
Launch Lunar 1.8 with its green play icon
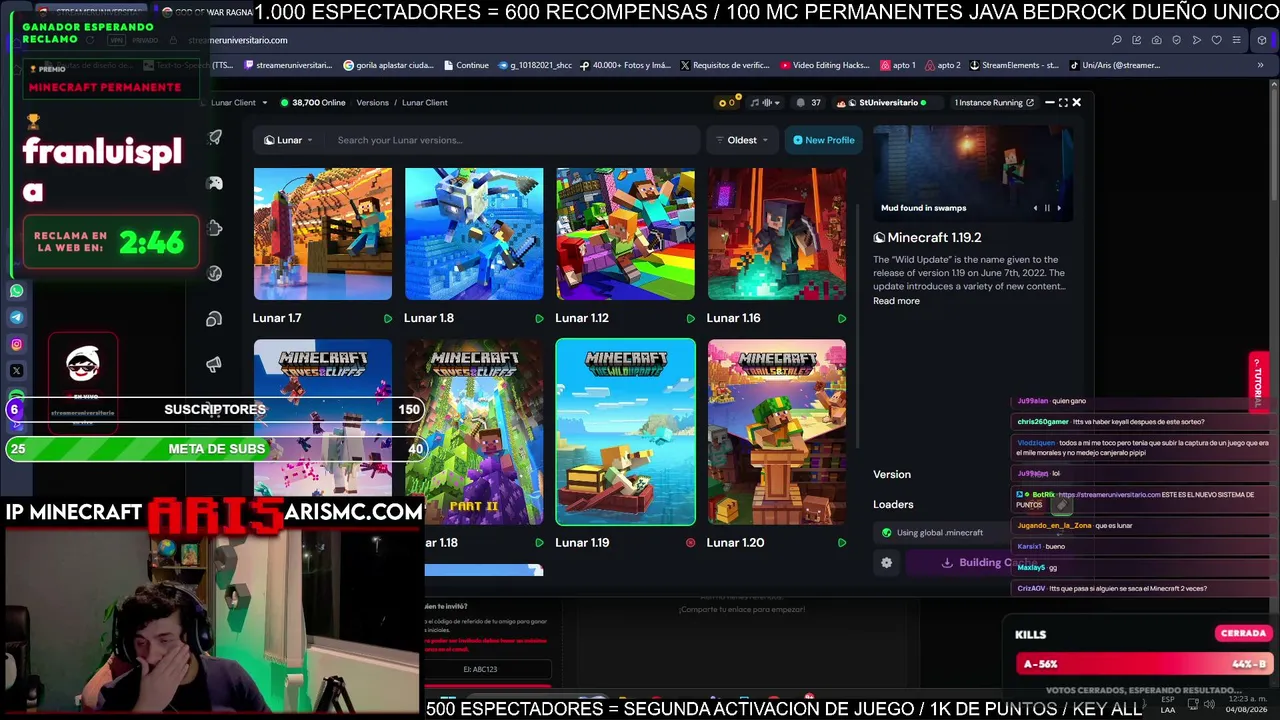pos(539,318)
